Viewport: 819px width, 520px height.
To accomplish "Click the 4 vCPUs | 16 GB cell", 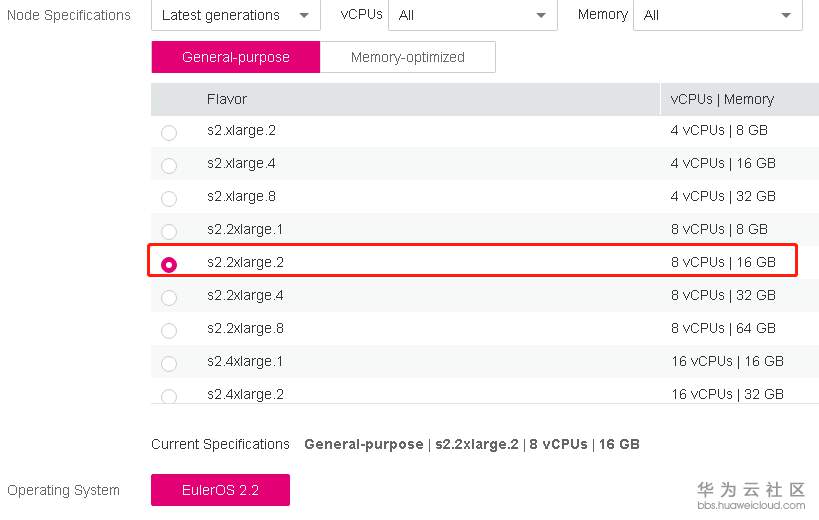I will [x=723, y=163].
